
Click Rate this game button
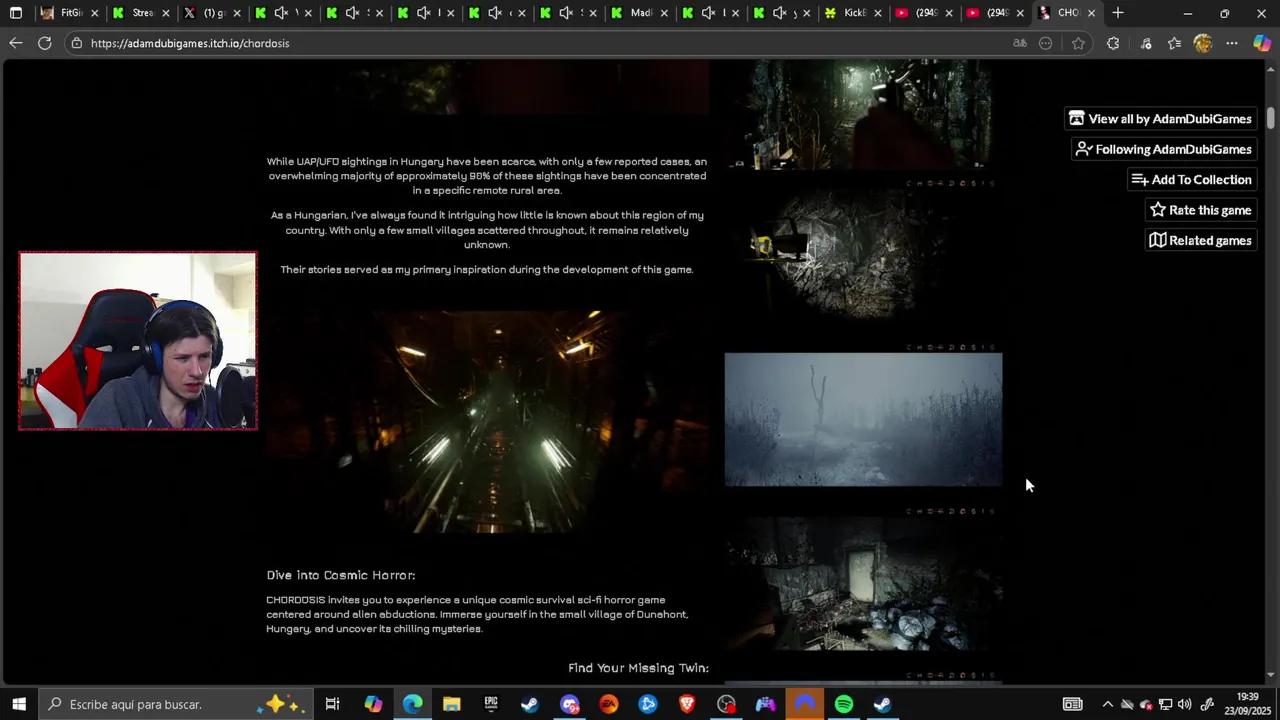pos(1200,210)
